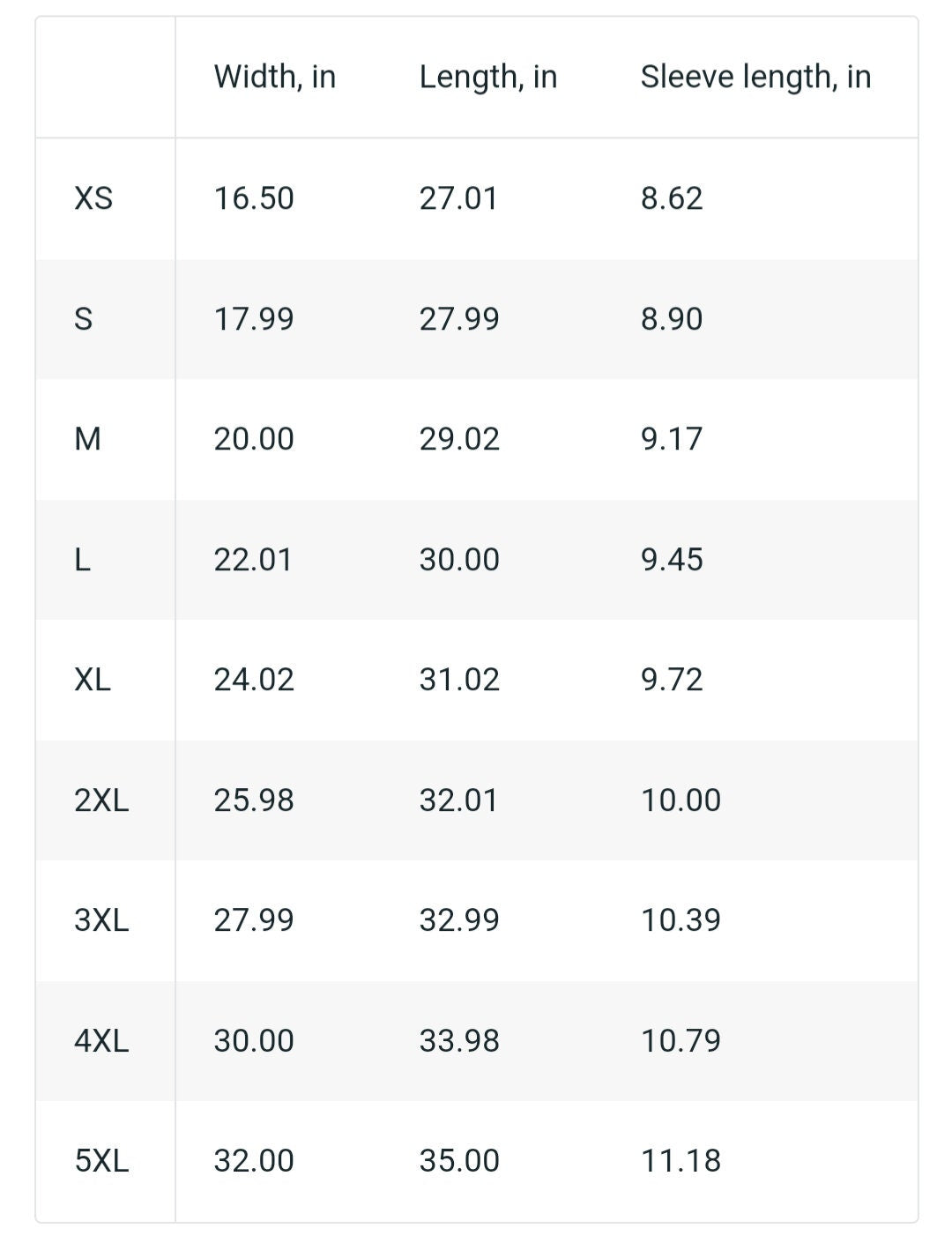Screen dimensions: 952x1258
Task: Click the 'Sleeve length, in' column header
Action: (x=756, y=77)
